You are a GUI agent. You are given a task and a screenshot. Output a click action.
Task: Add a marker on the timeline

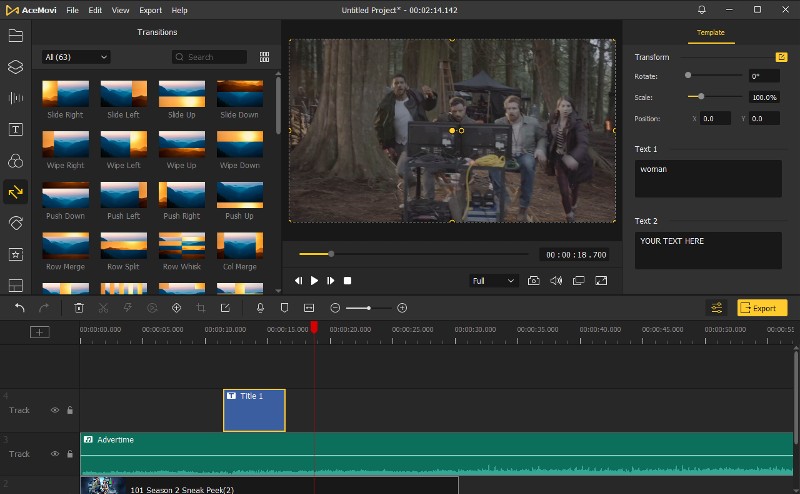pyautogui.click(x=285, y=308)
